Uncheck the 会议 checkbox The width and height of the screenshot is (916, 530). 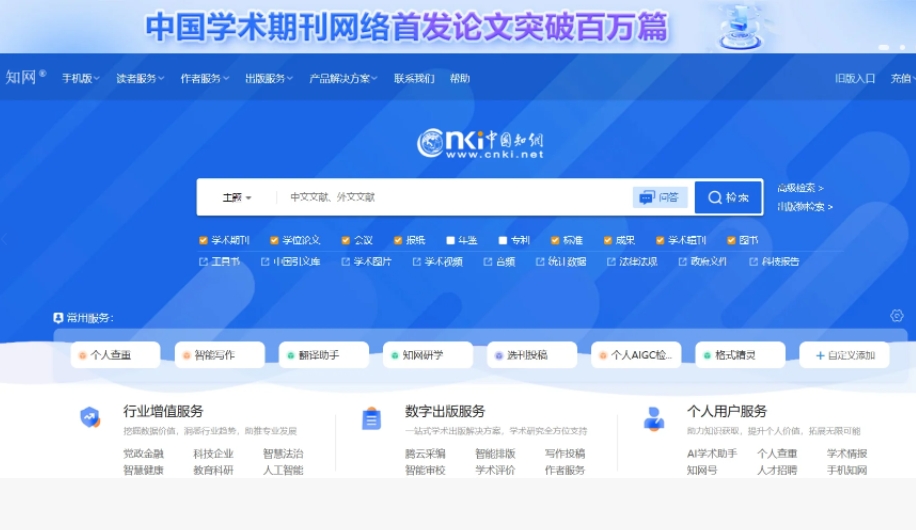coord(345,240)
